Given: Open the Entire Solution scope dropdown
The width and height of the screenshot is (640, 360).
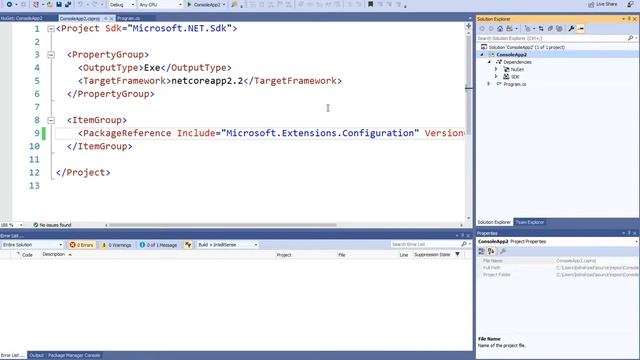Looking at the screenshot, I should (32, 245).
